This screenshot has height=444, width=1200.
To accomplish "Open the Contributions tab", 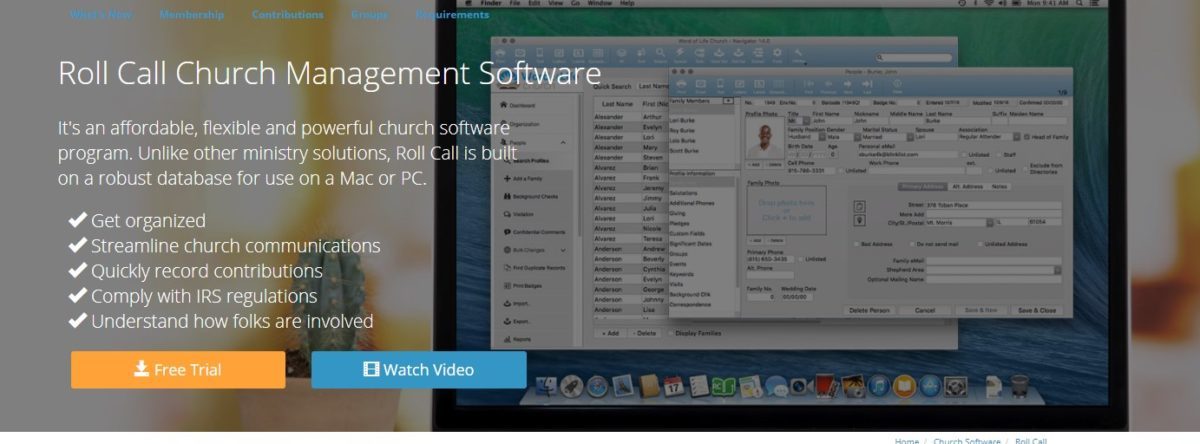I will (x=288, y=15).
